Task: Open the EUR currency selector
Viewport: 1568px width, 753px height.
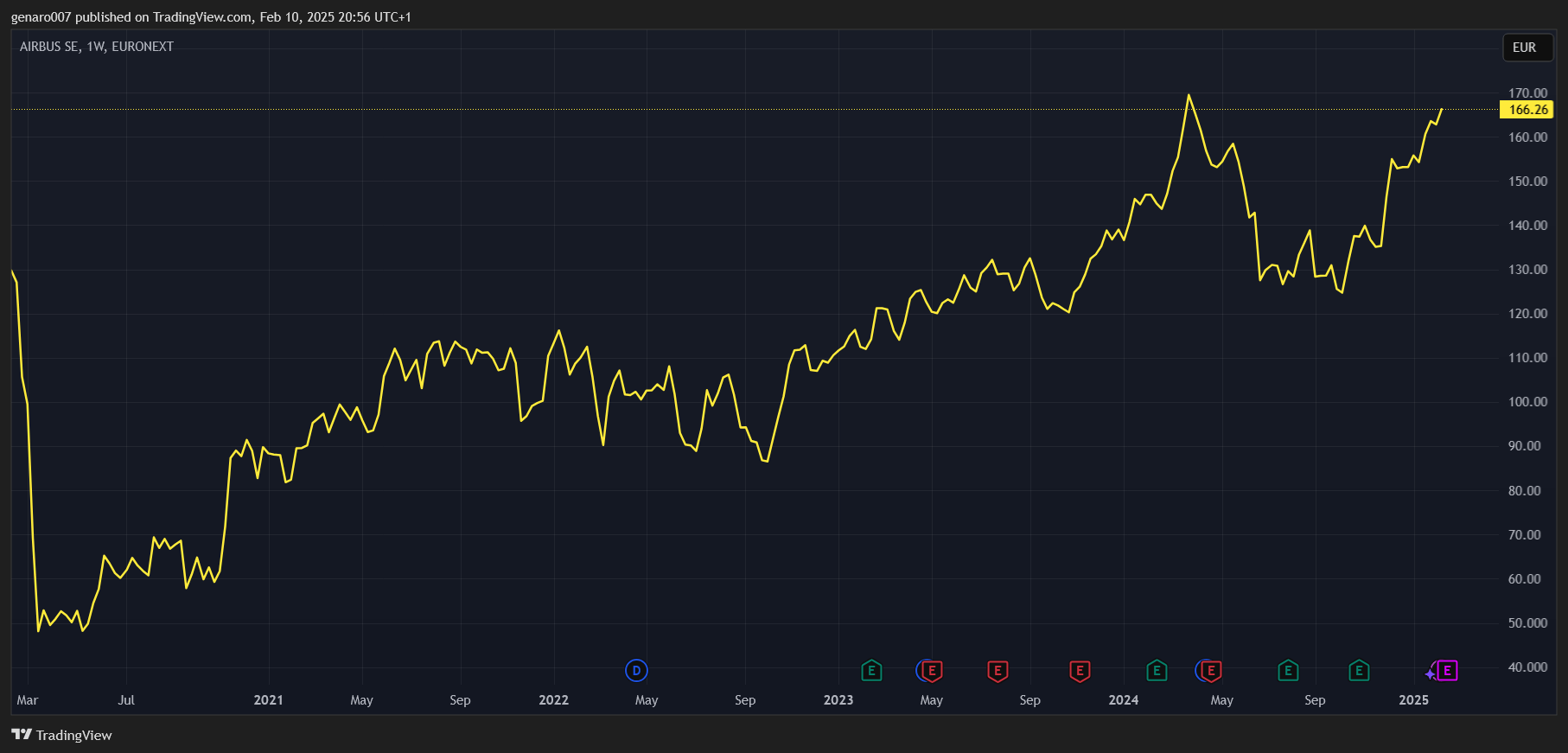Action: click(1528, 48)
